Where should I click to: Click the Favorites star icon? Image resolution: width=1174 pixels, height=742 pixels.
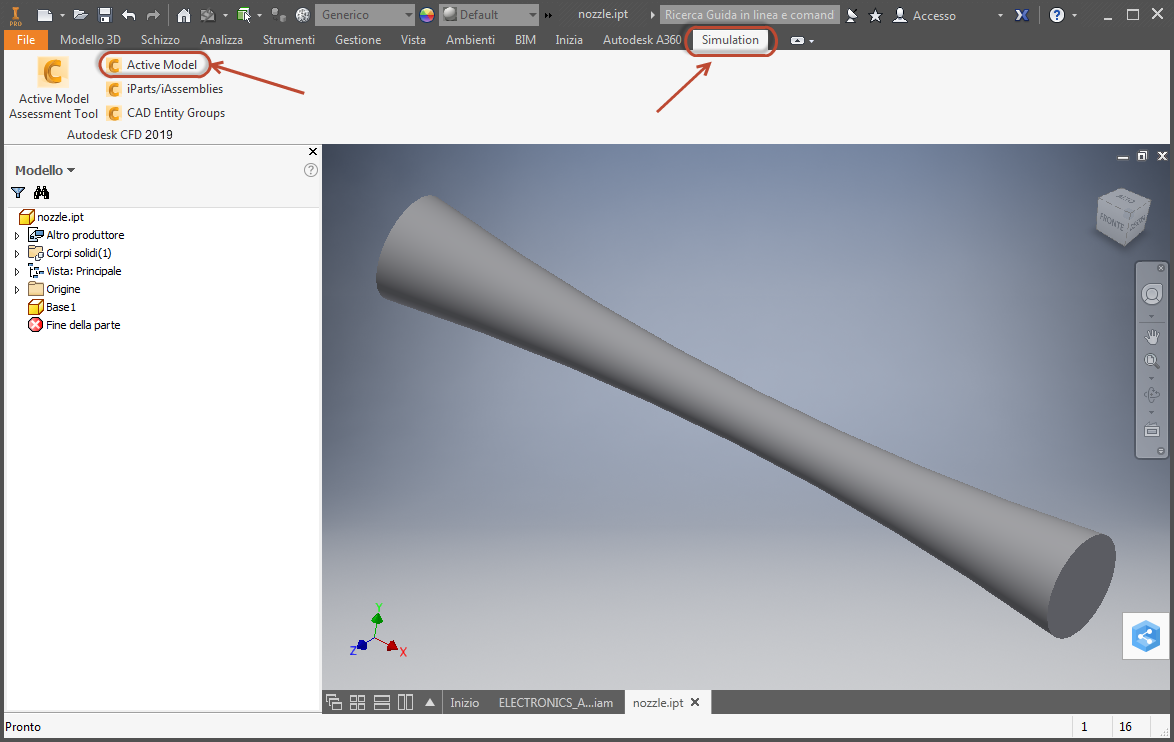pos(875,15)
